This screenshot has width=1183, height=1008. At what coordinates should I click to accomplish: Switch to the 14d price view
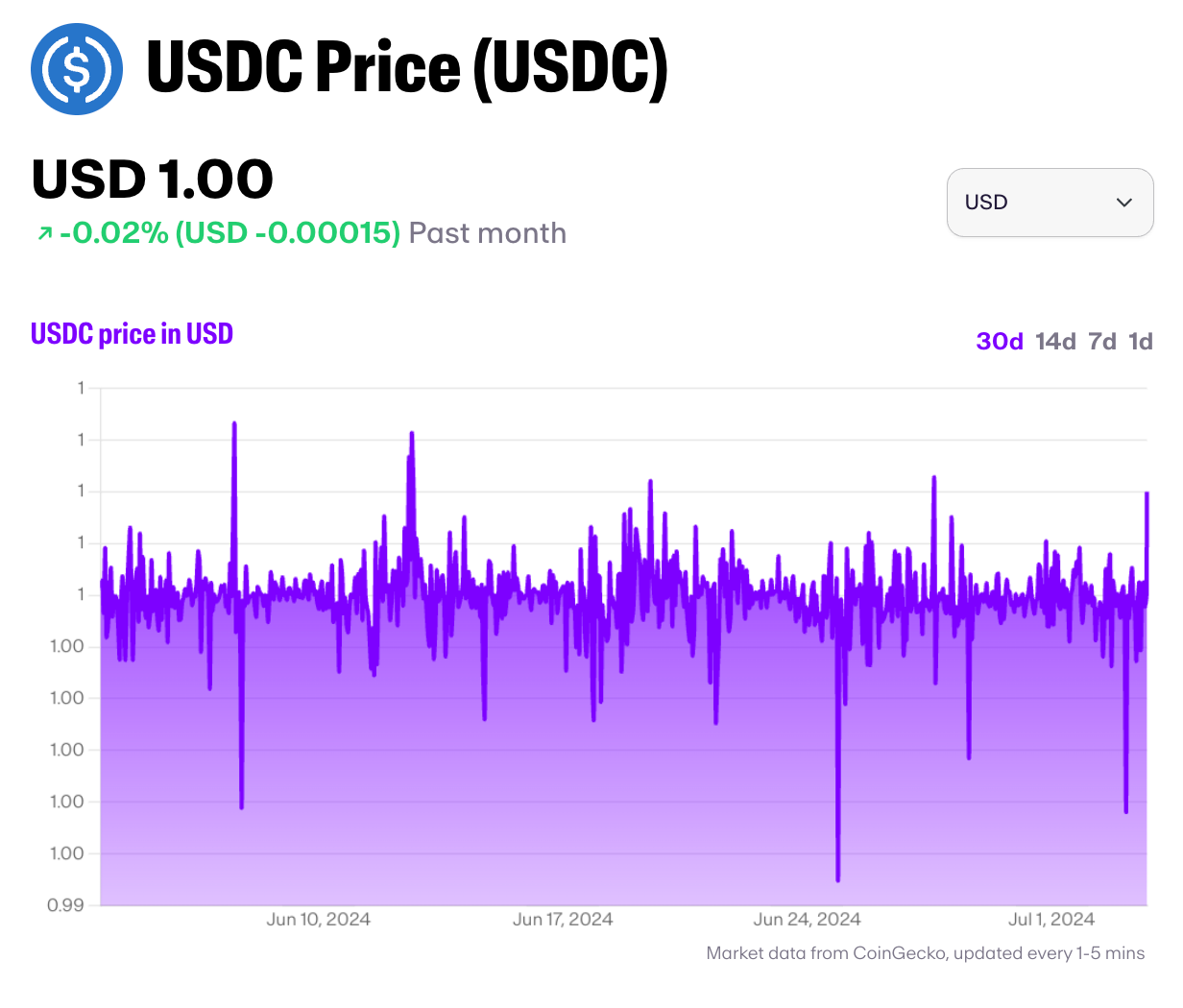(x=1054, y=341)
